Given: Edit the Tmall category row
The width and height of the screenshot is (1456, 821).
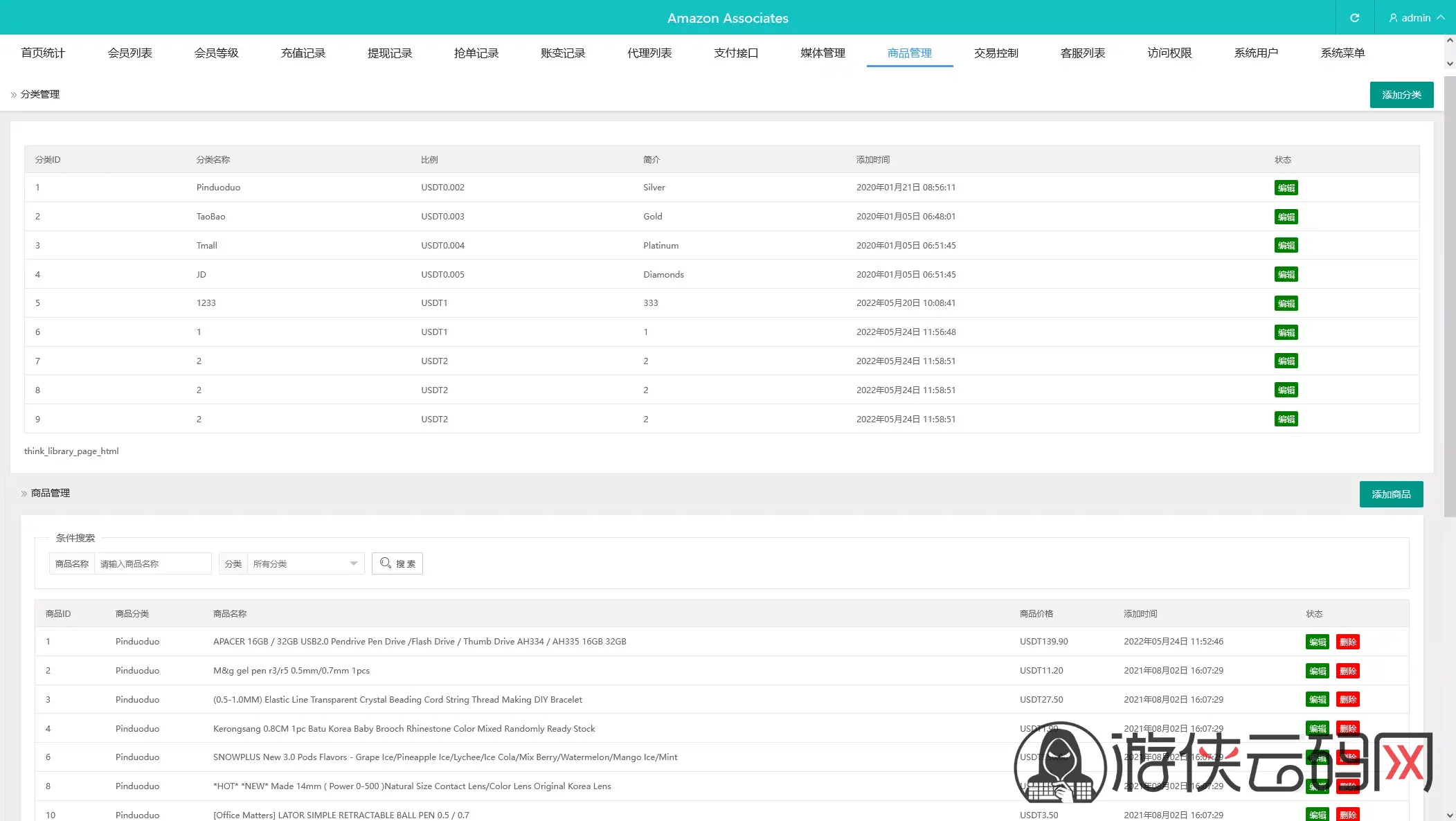Looking at the screenshot, I should tap(1286, 246).
